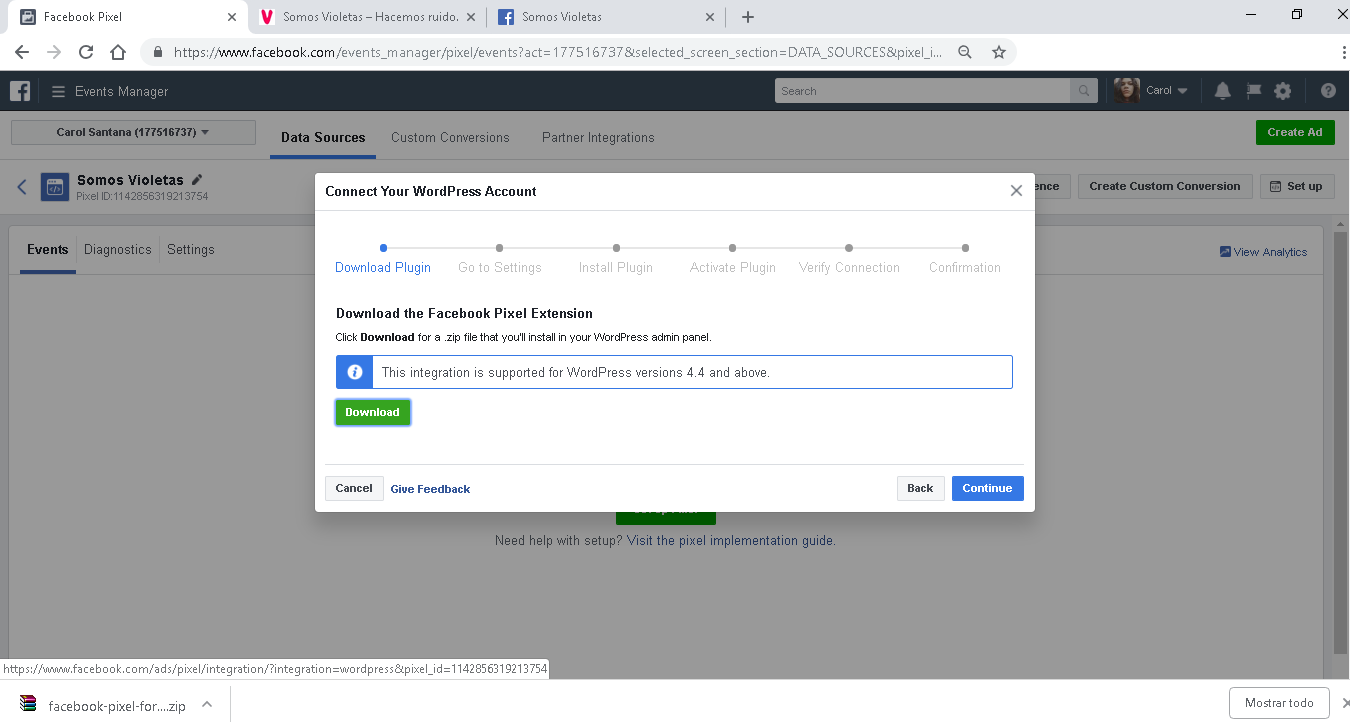Expand the download item options arrow
This screenshot has width=1350, height=728.
(207, 704)
